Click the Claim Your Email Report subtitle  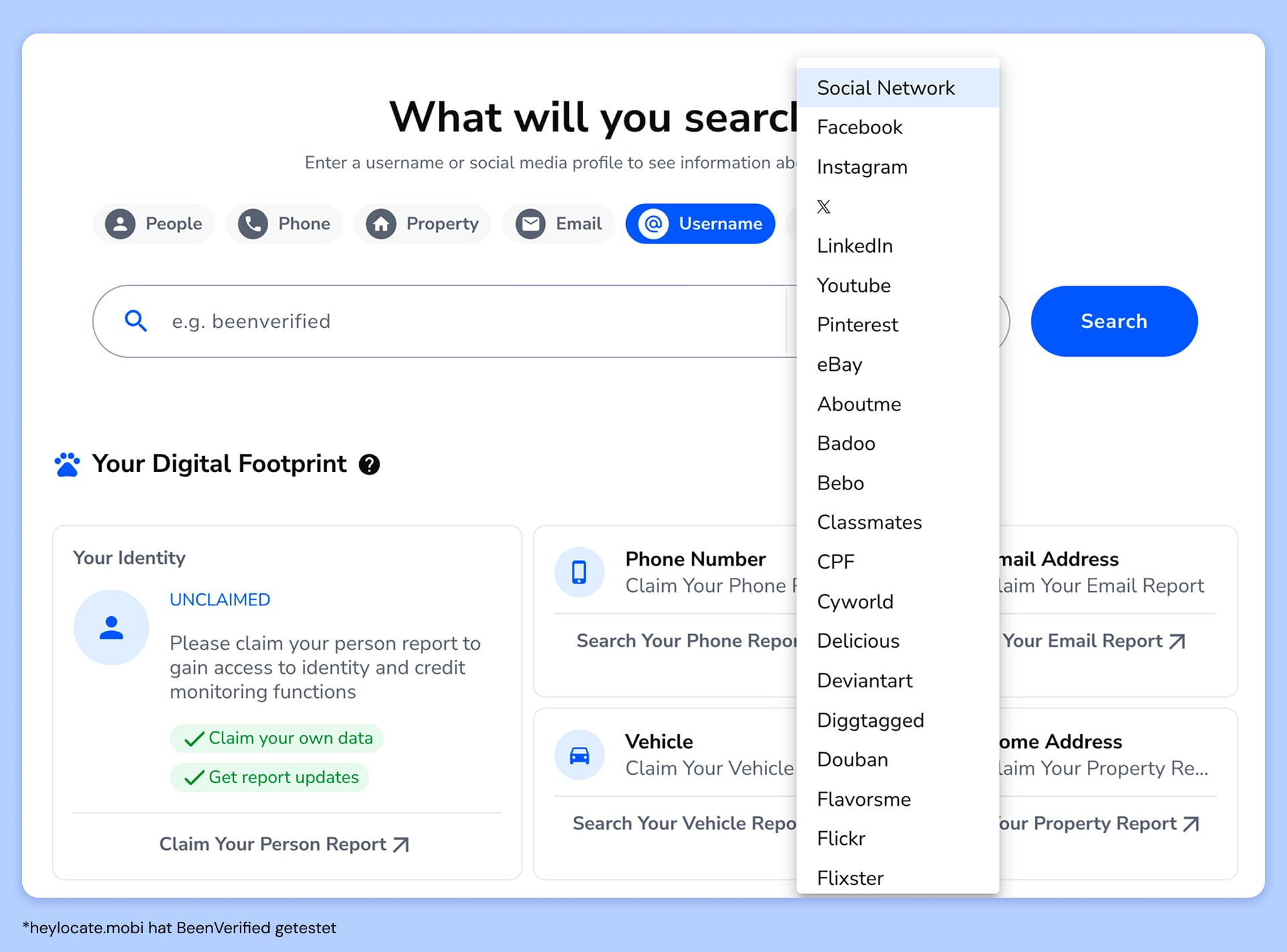point(1101,586)
